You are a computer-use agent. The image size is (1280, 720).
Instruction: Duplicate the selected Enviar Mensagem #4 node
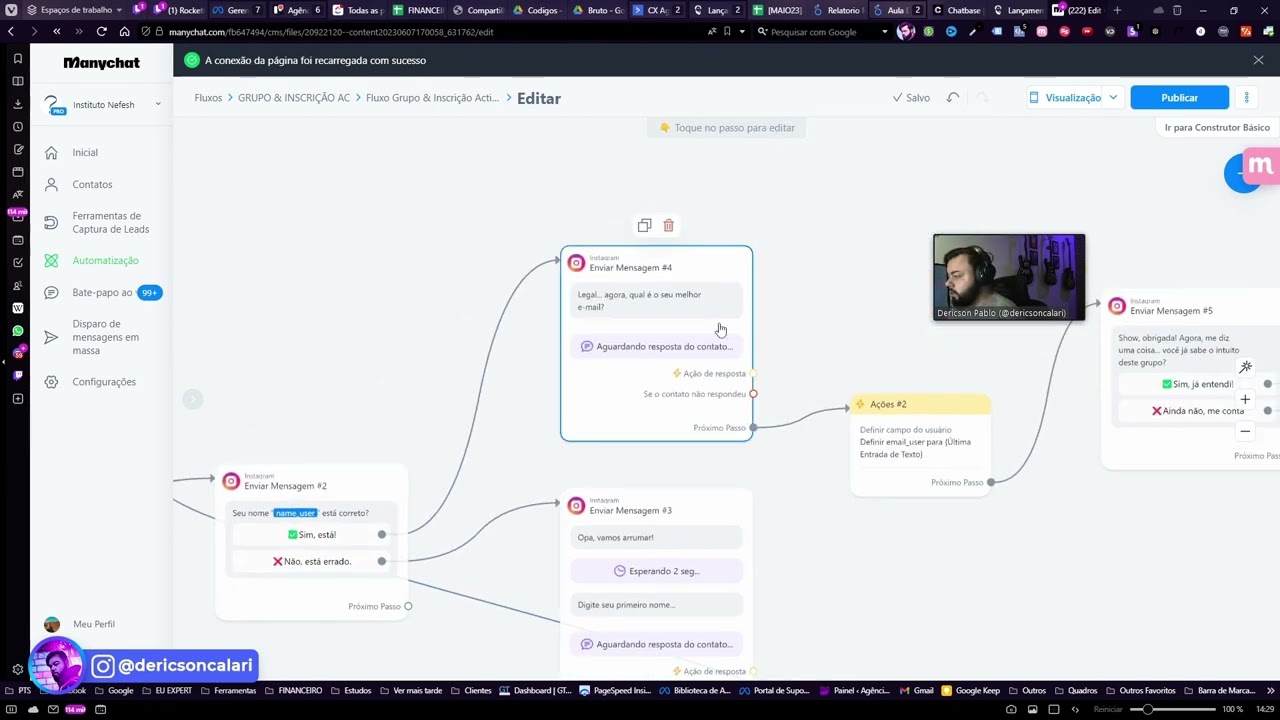coord(644,226)
